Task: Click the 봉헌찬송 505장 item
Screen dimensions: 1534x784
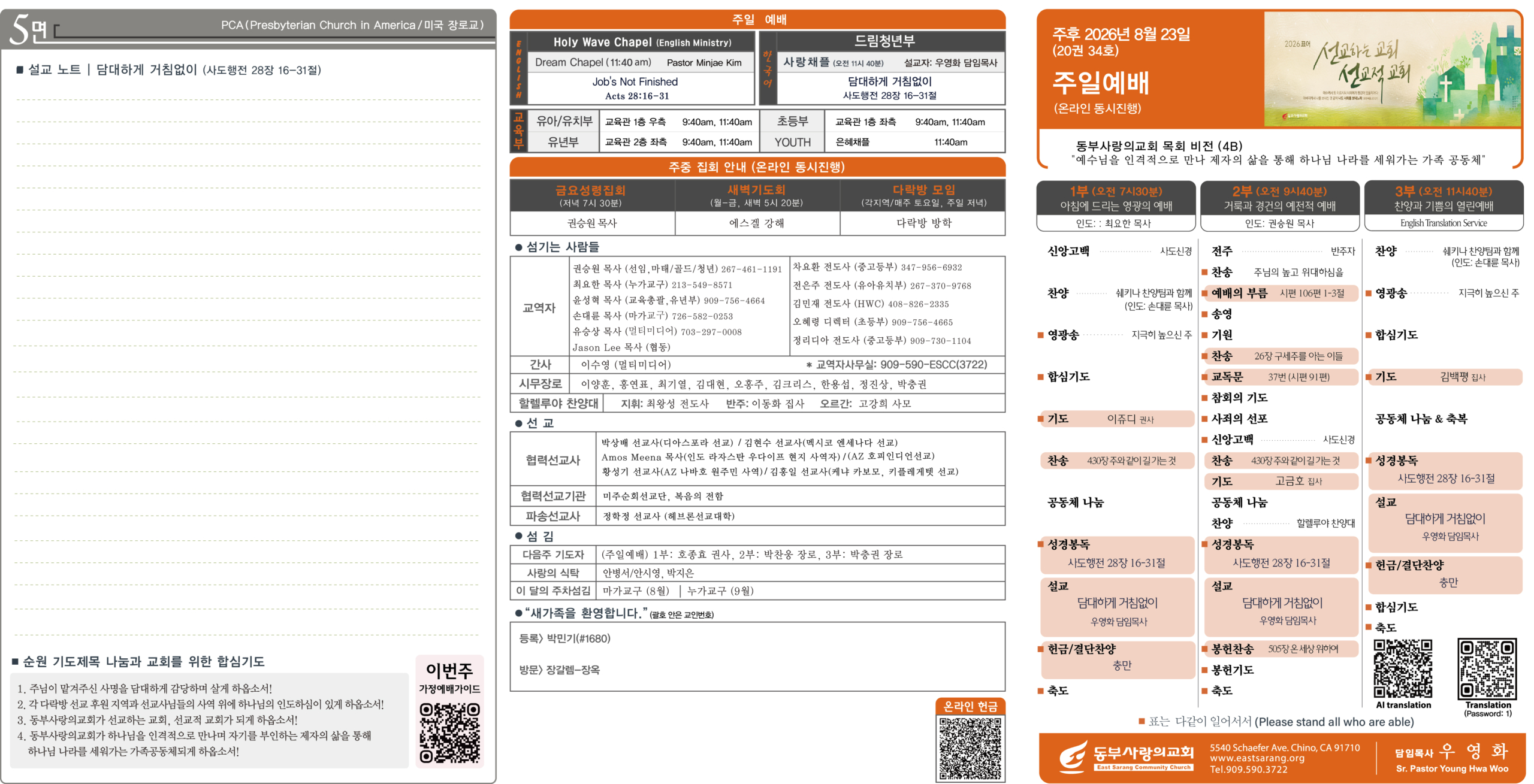Action: (1280, 649)
